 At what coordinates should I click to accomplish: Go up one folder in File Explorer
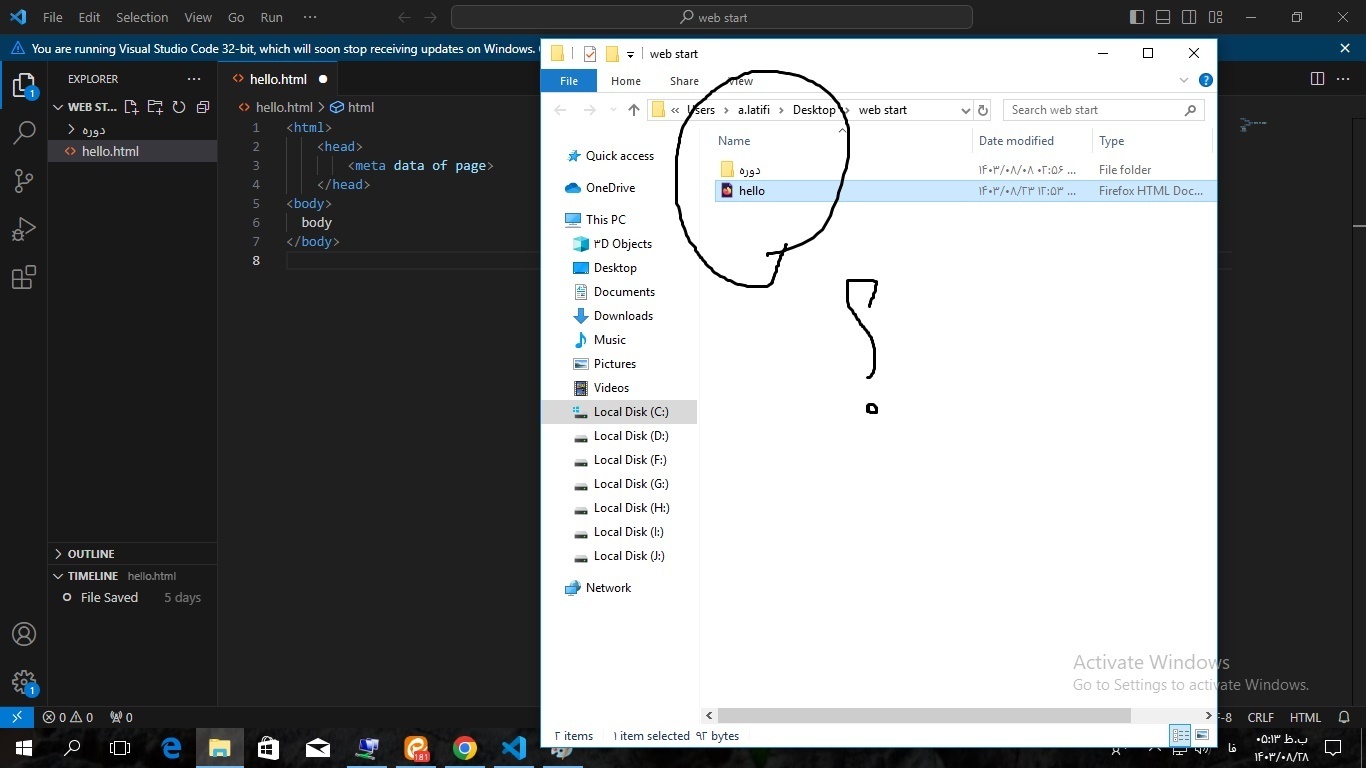pyautogui.click(x=633, y=110)
